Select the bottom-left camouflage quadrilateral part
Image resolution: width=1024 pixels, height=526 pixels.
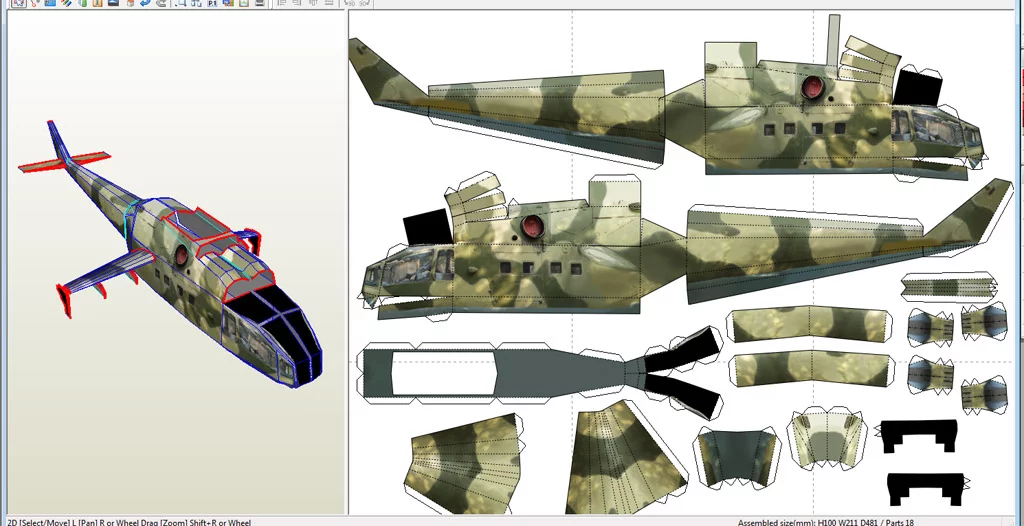click(x=464, y=462)
